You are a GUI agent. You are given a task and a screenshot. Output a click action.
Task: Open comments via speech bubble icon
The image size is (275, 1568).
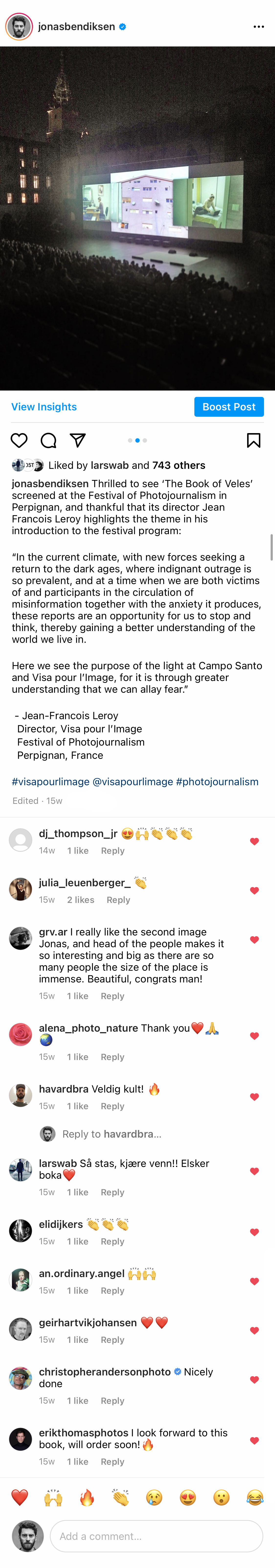[49, 440]
